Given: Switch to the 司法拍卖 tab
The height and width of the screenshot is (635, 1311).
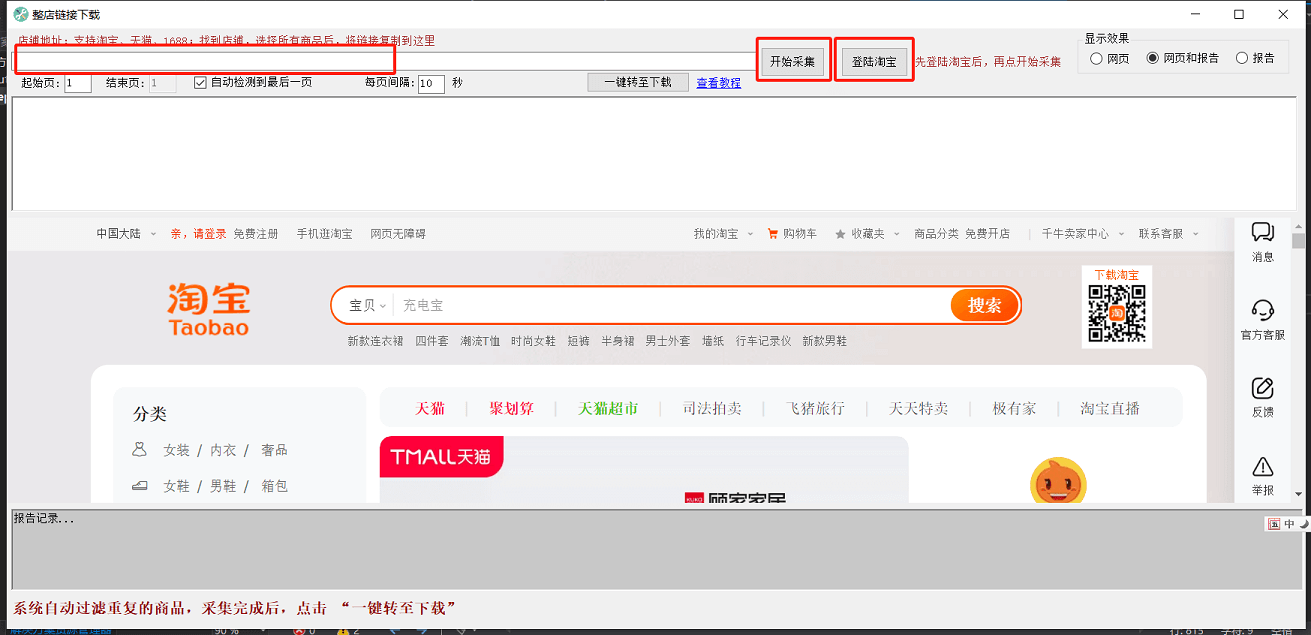Looking at the screenshot, I should tap(713, 408).
